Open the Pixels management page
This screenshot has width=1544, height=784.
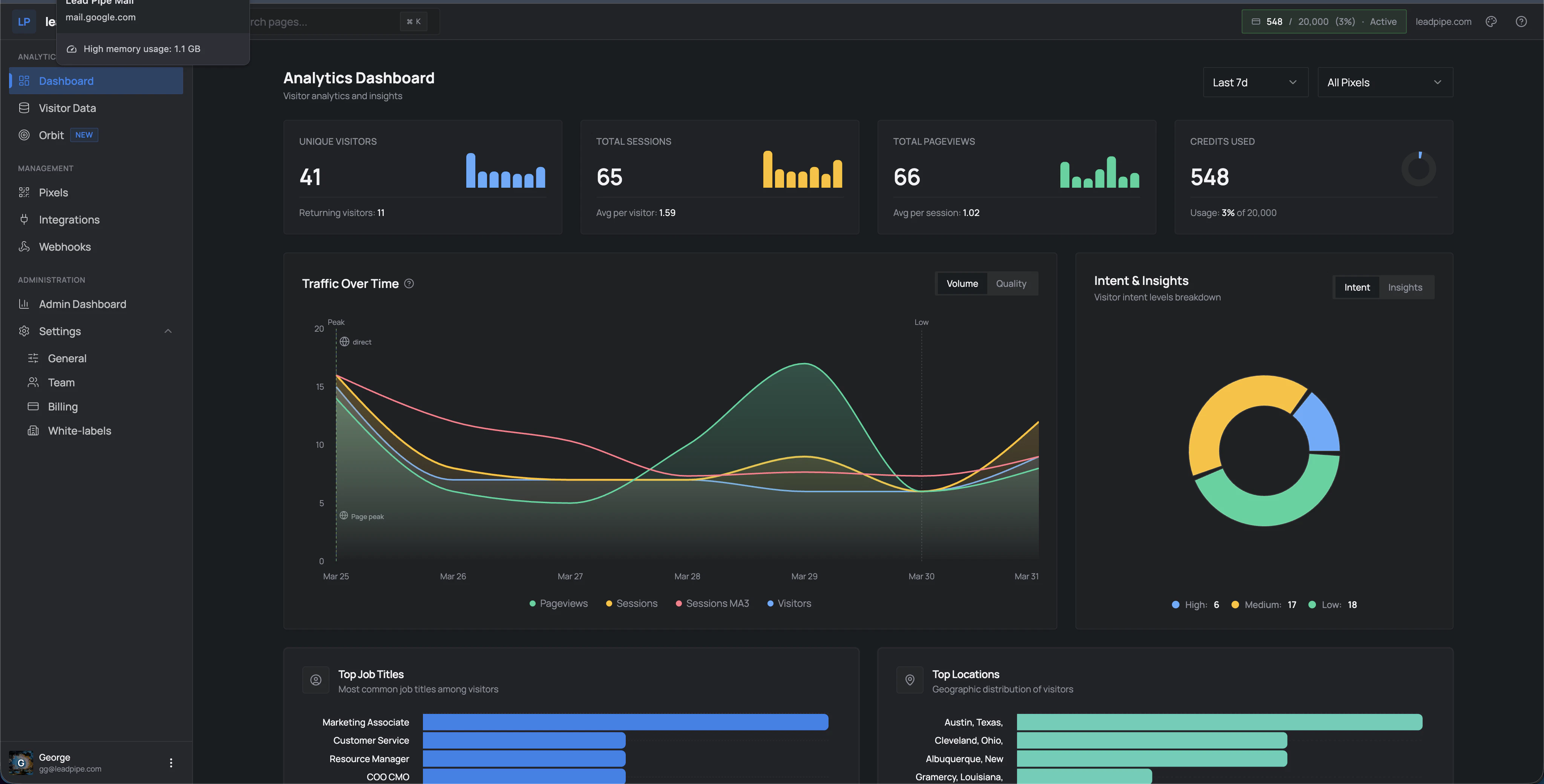[54, 192]
